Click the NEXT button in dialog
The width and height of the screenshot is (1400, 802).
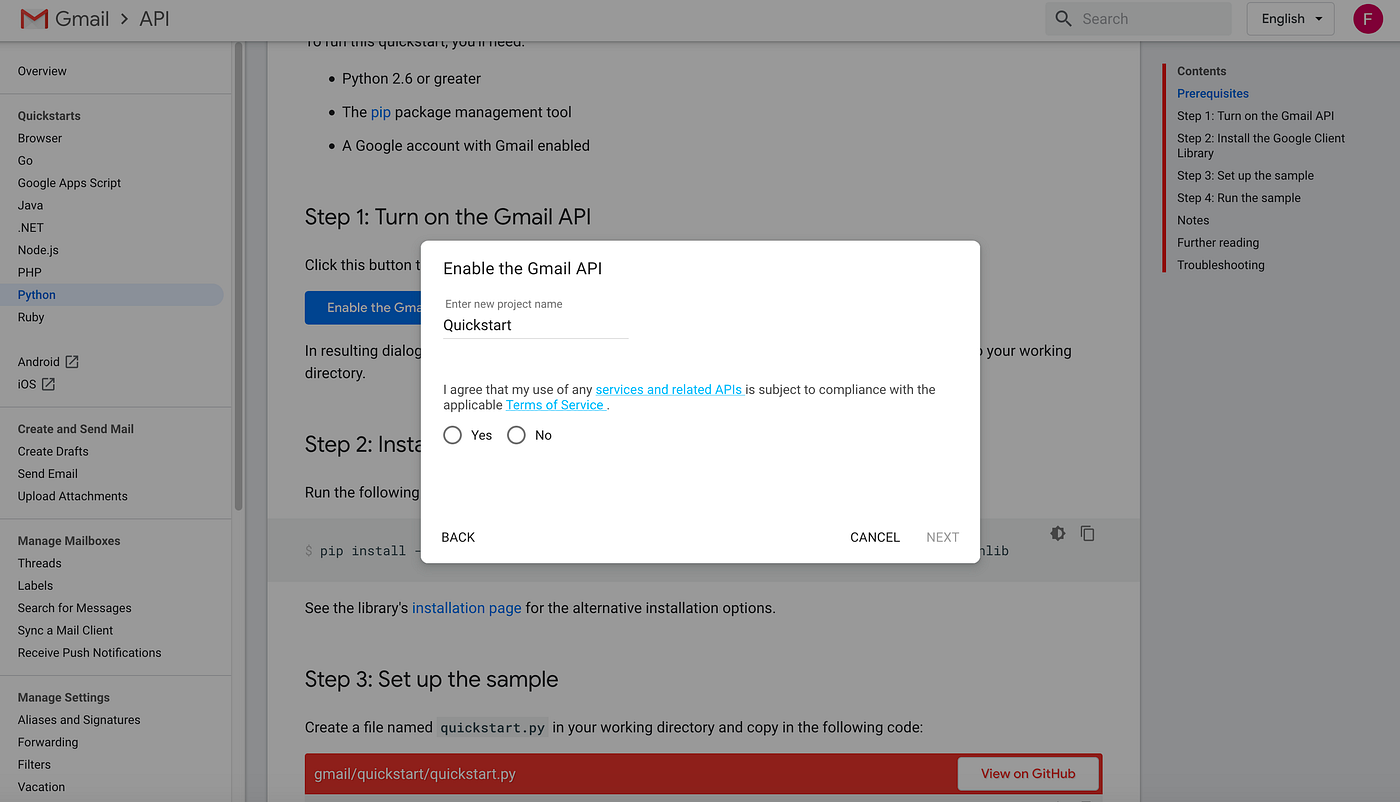(943, 537)
